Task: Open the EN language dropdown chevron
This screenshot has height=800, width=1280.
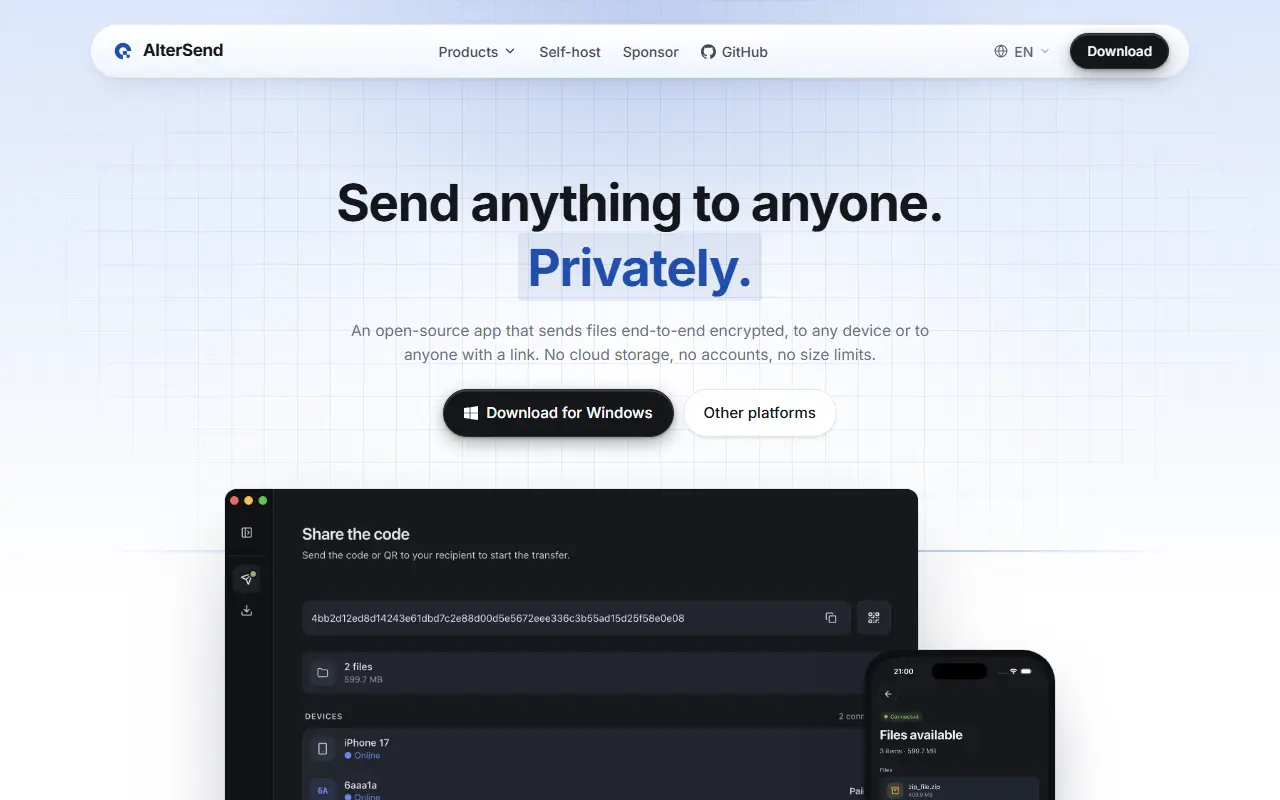Action: pyautogui.click(x=1045, y=51)
